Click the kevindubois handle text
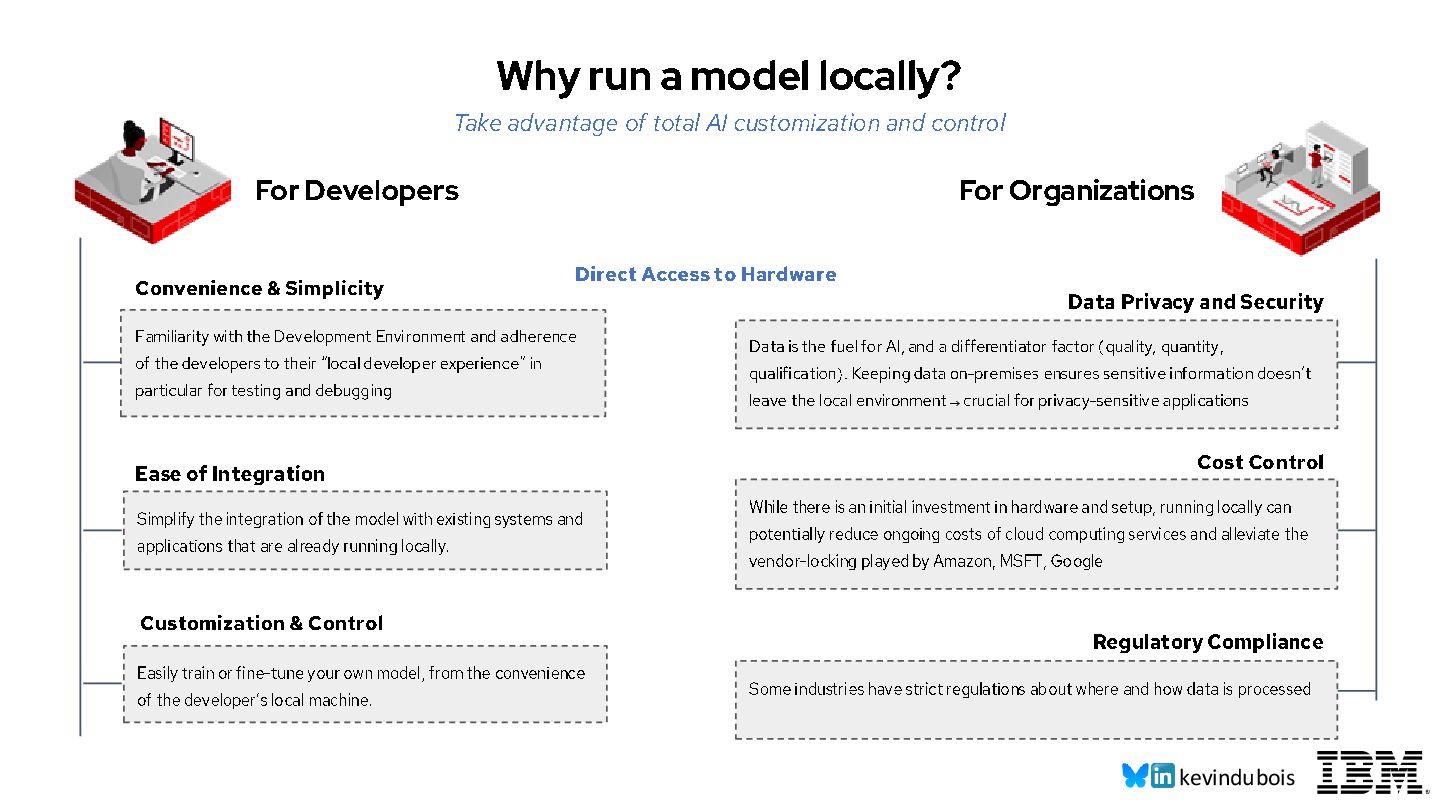 1237,777
